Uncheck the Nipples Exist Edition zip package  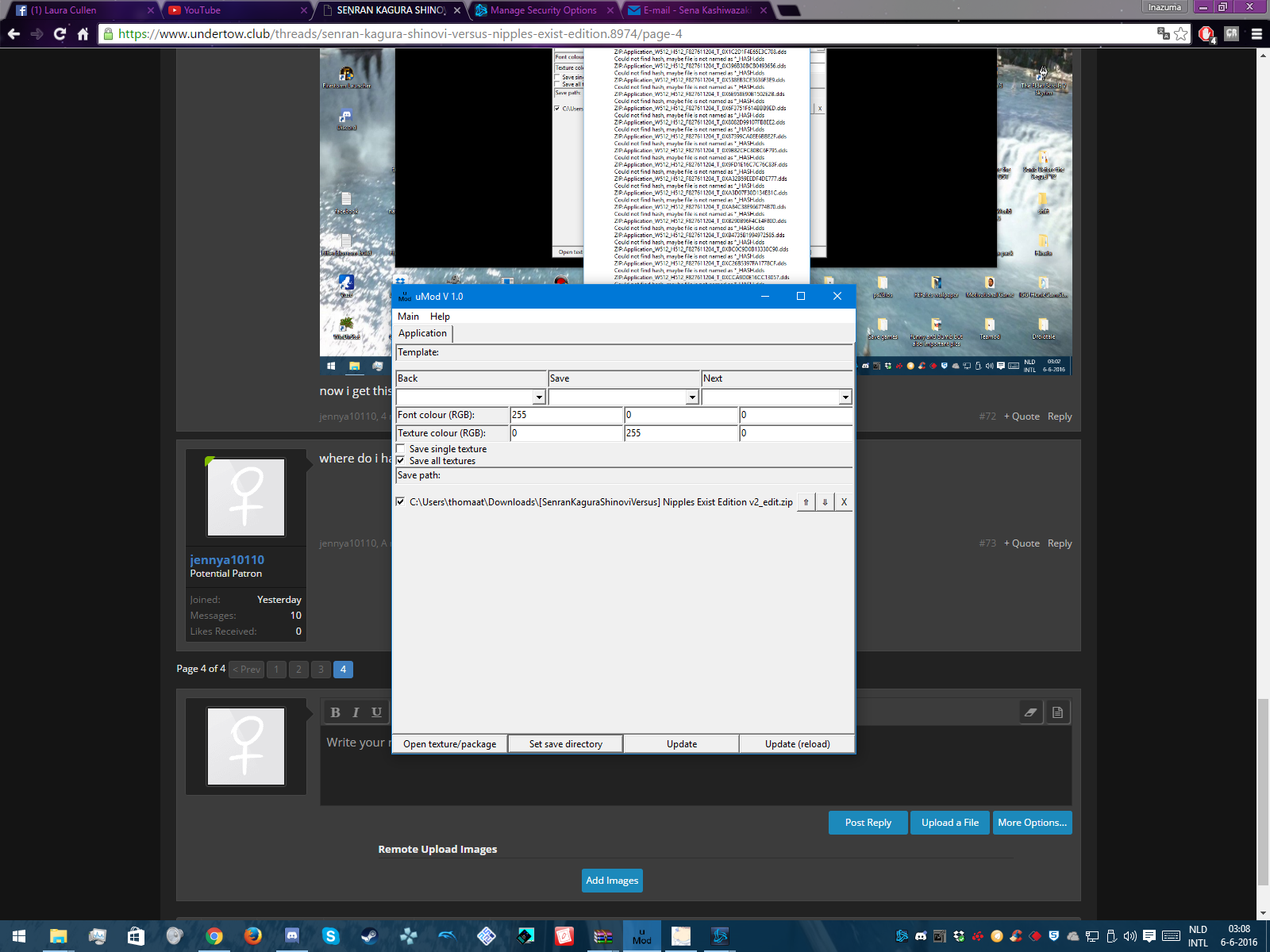click(401, 502)
